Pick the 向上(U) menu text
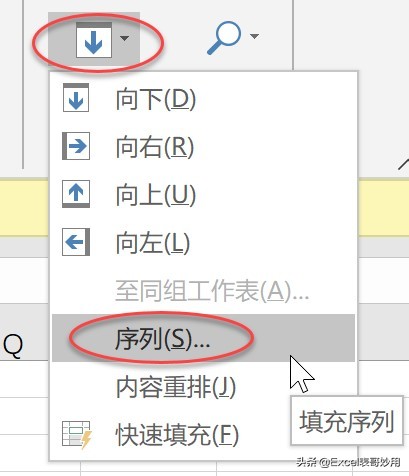Image resolution: width=409 pixels, height=476 pixels. [x=156, y=195]
